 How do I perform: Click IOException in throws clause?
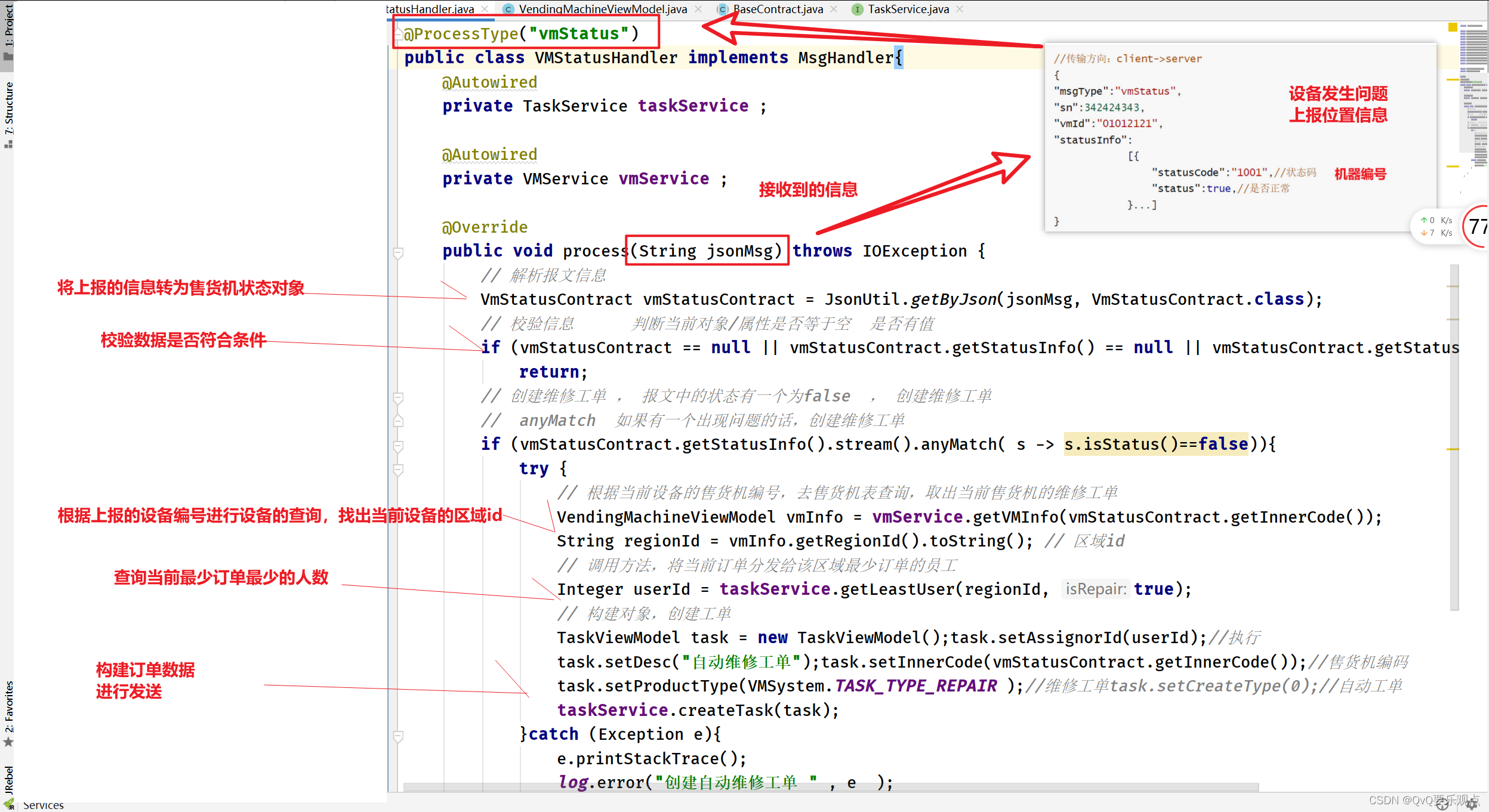pyautogui.click(x=914, y=251)
